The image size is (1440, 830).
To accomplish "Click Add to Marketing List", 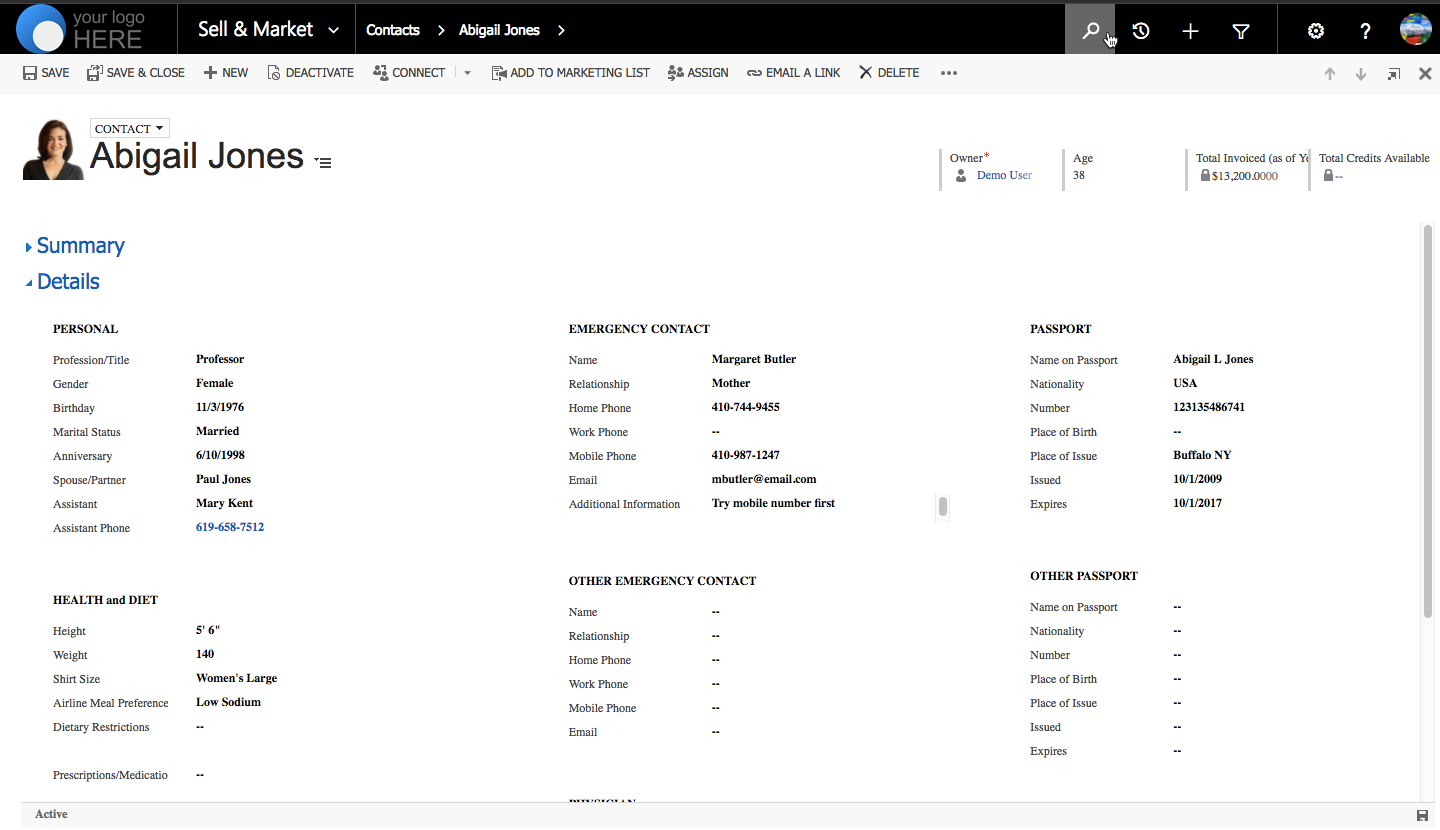I will (x=570, y=73).
